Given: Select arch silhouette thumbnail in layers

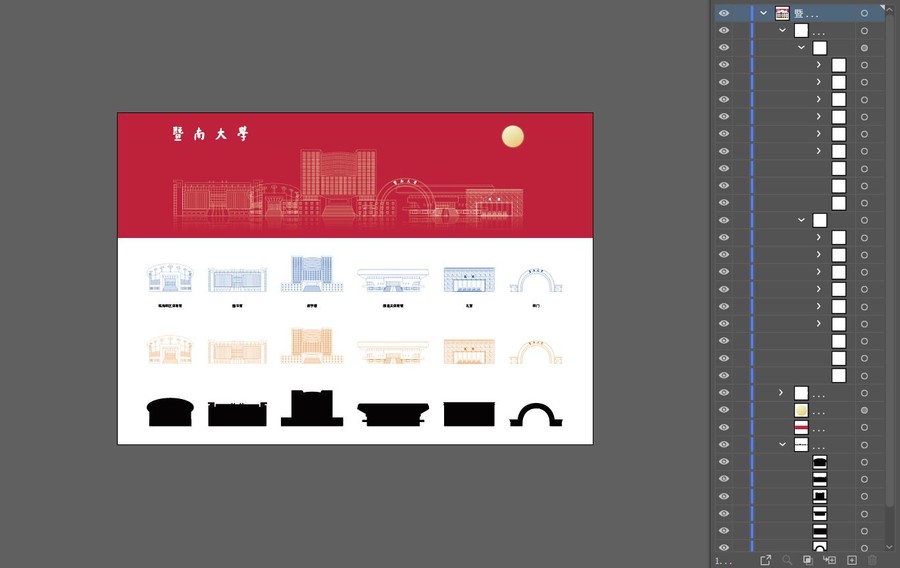Looking at the screenshot, I should click(820, 547).
